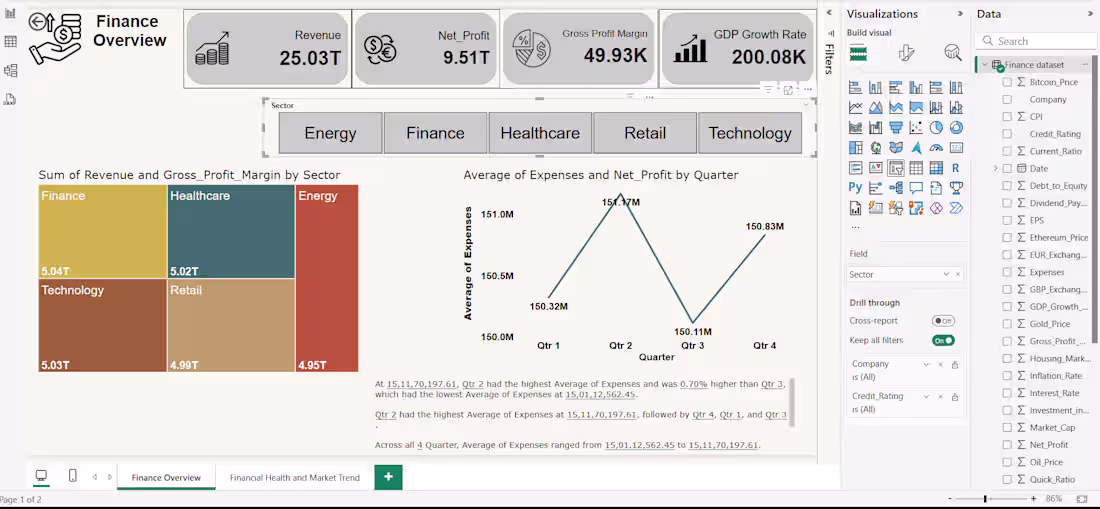Open more visuals ellipsis below the gallery
The height and width of the screenshot is (509, 1100).
pyautogui.click(x=855, y=227)
